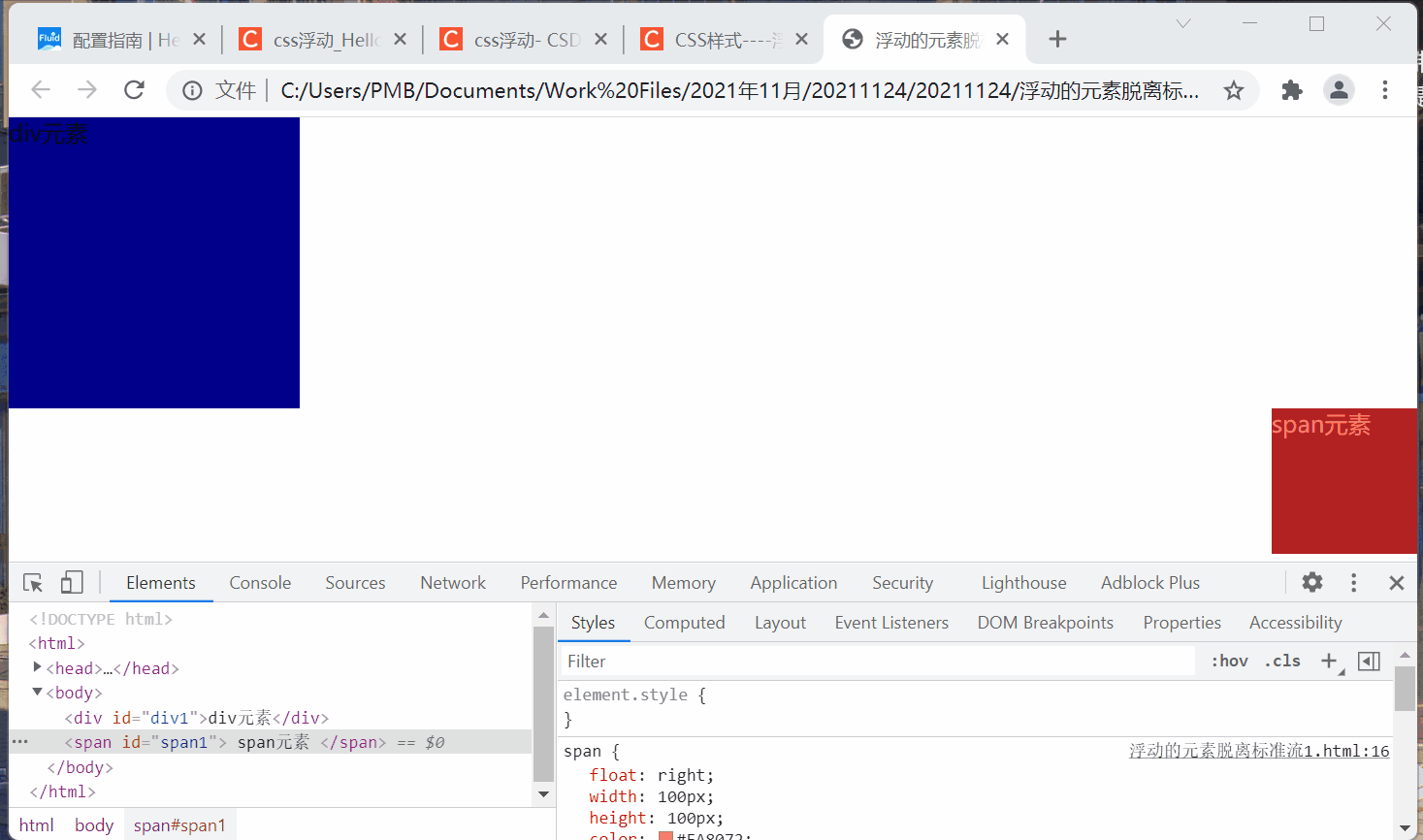Select the div#div1 node in DOM tree

click(x=197, y=718)
